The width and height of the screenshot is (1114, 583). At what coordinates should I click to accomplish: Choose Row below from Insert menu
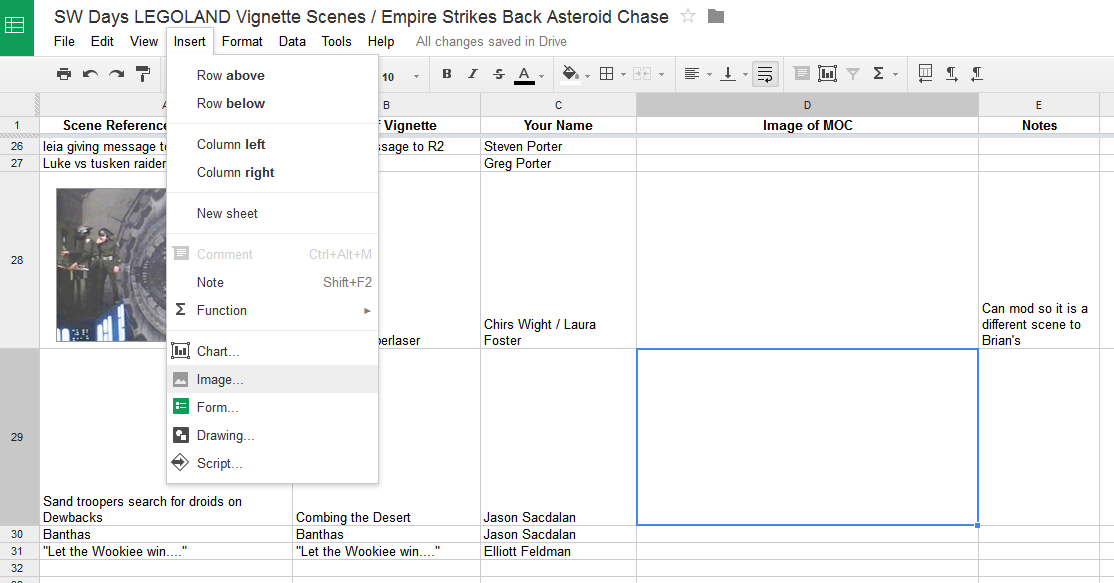click(x=272, y=104)
